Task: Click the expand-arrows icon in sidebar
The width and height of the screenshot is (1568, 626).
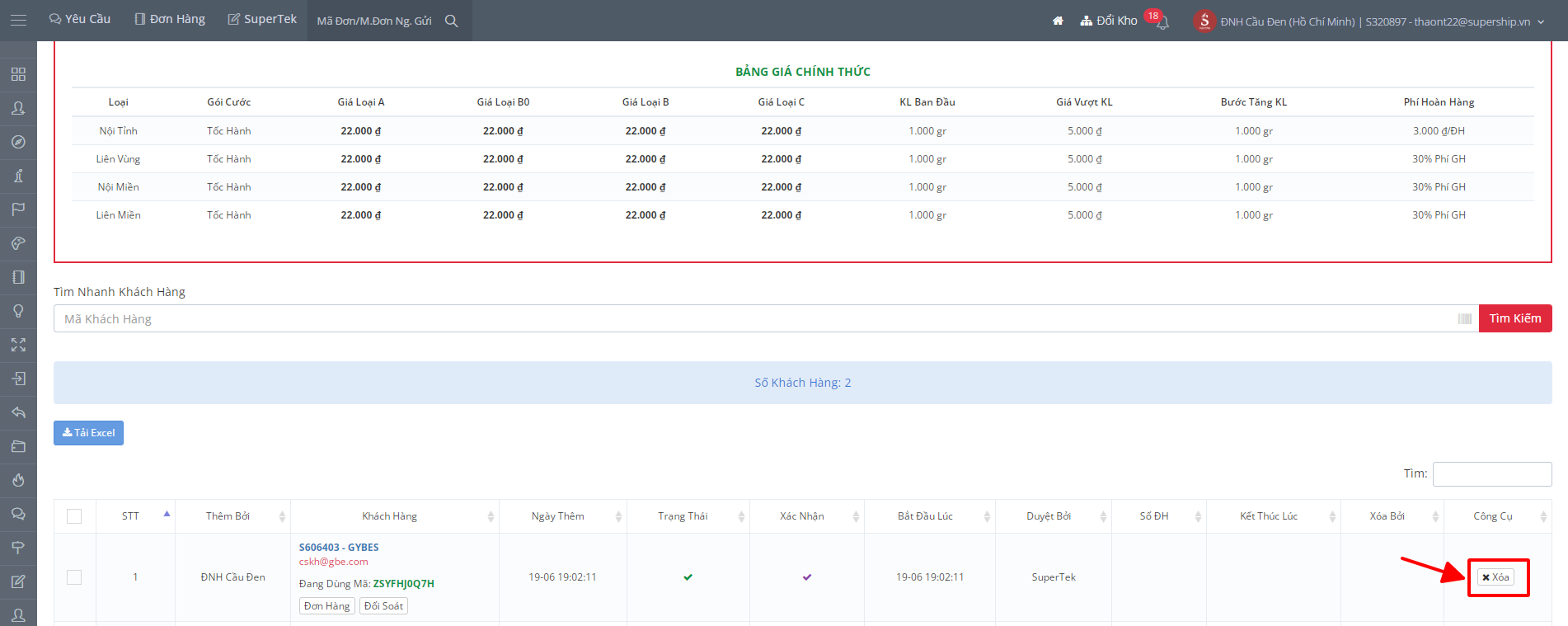Action: click(18, 345)
